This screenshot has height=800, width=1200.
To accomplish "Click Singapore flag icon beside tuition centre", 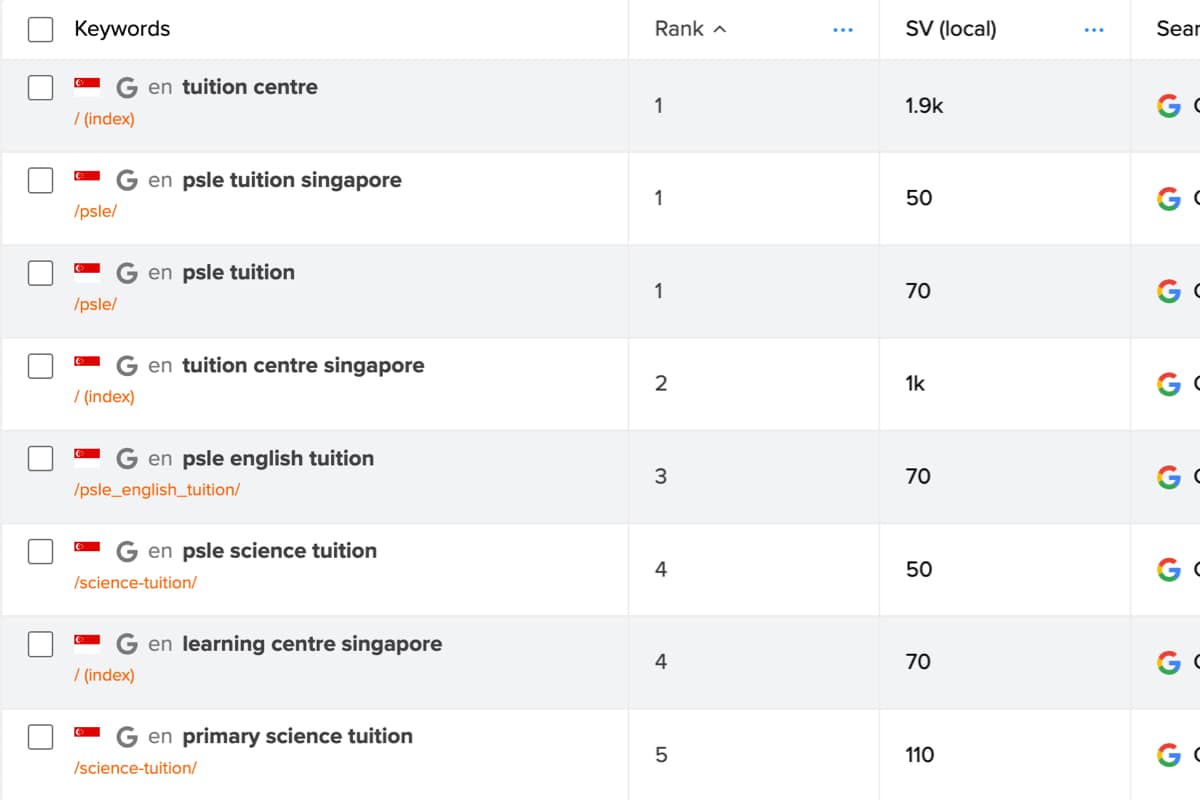I will (x=87, y=87).
